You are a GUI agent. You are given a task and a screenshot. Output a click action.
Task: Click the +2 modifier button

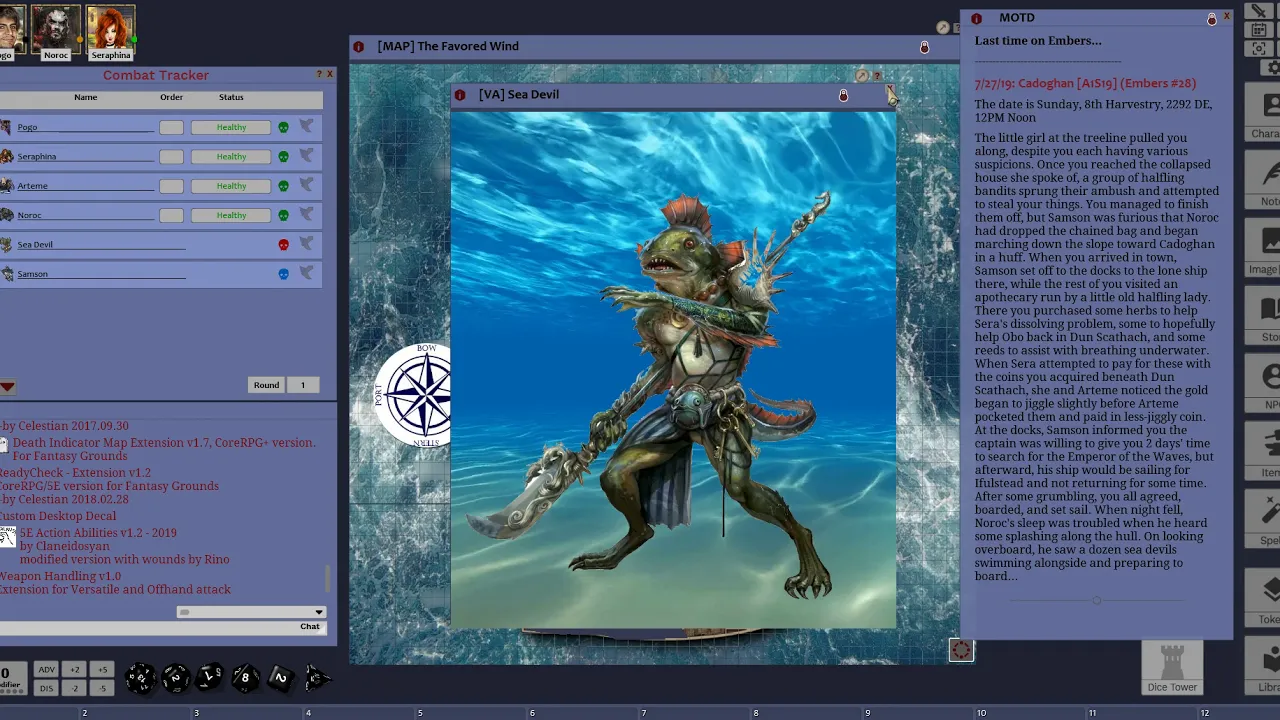(74, 669)
